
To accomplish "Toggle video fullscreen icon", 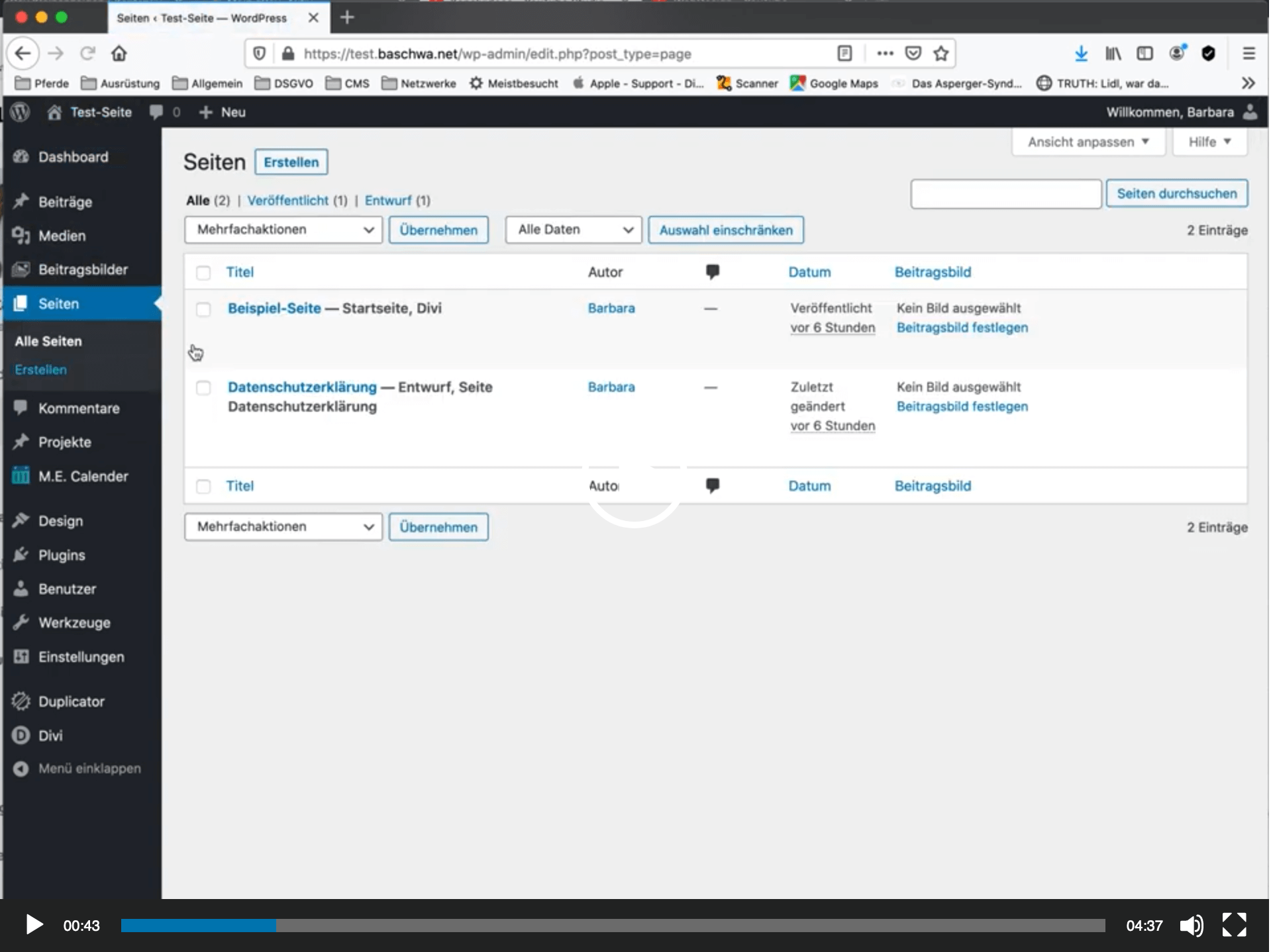I will [x=1235, y=925].
